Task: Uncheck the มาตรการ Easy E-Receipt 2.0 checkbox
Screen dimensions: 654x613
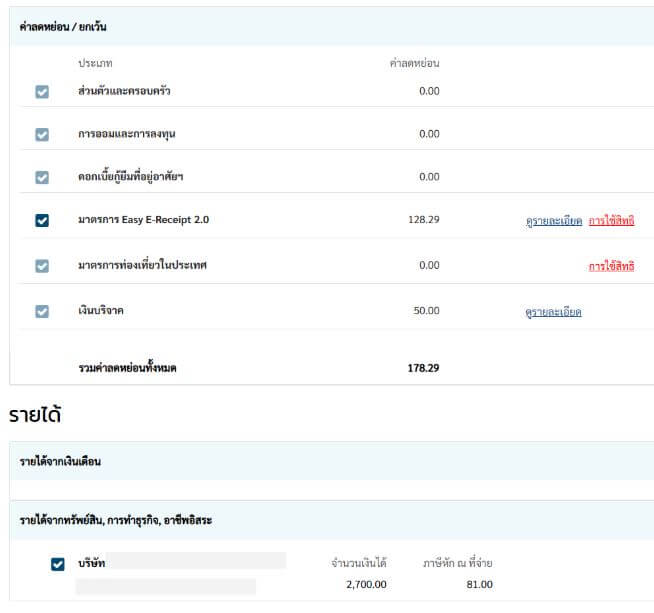Action: click(42, 220)
